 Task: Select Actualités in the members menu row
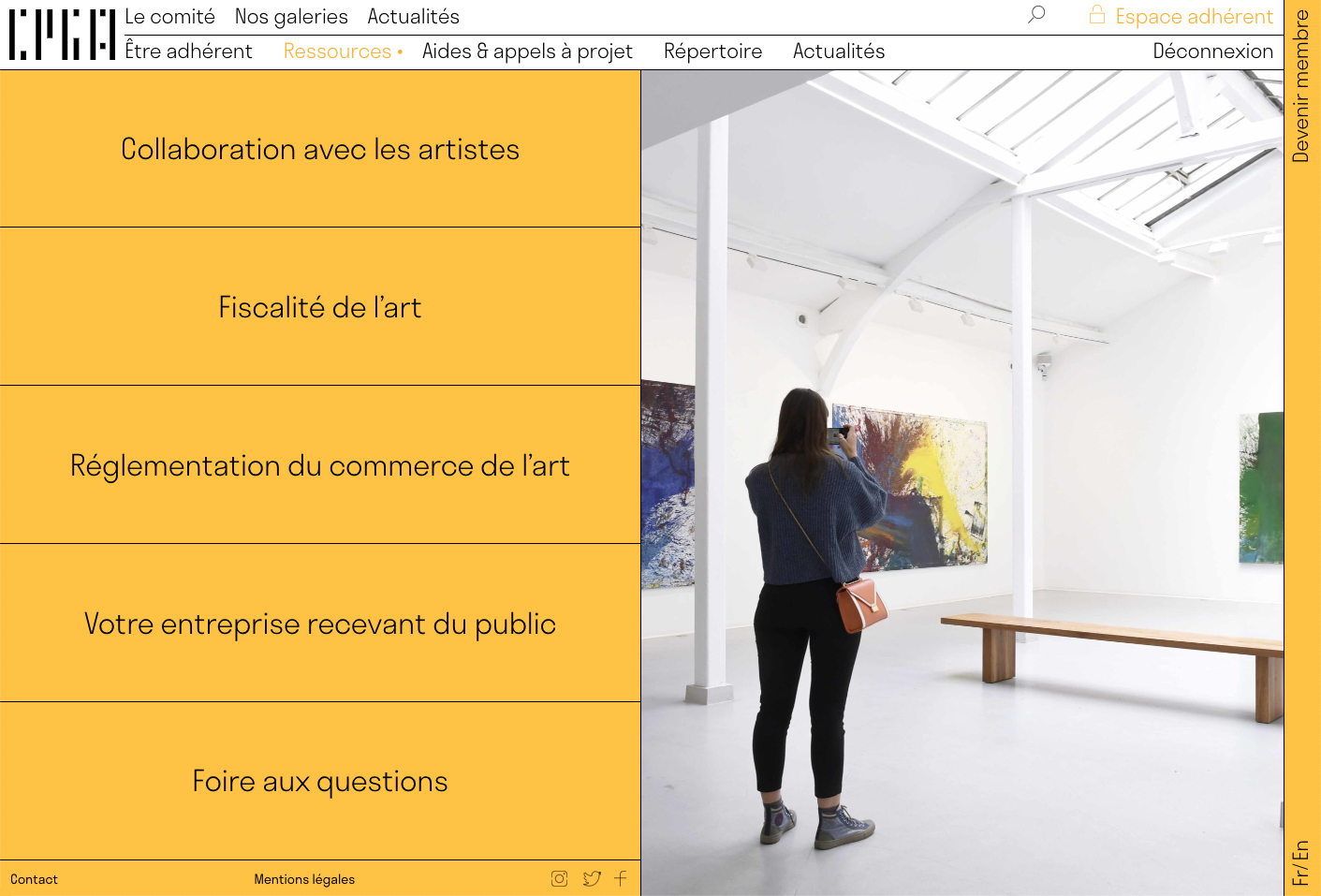click(839, 51)
